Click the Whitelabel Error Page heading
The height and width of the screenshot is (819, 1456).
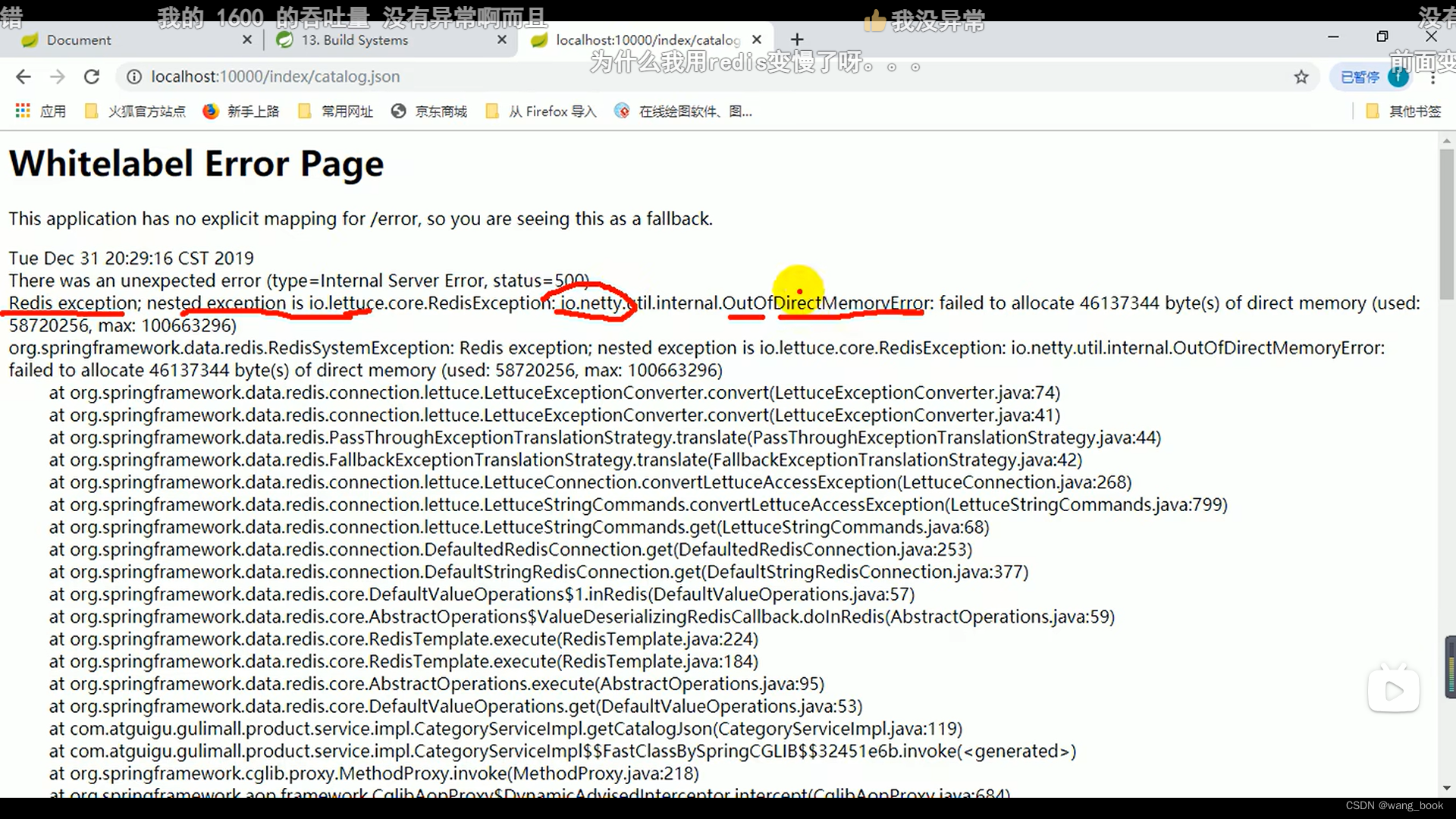(196, 164)
